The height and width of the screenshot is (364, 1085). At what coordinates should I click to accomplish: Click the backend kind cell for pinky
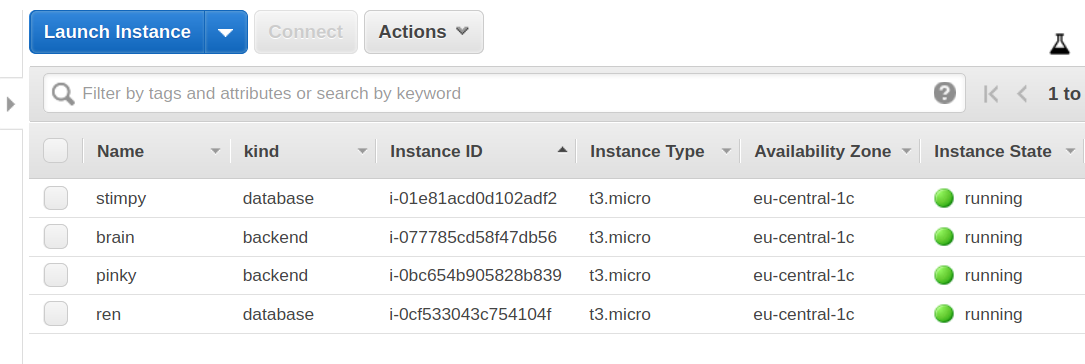(275, 275)
